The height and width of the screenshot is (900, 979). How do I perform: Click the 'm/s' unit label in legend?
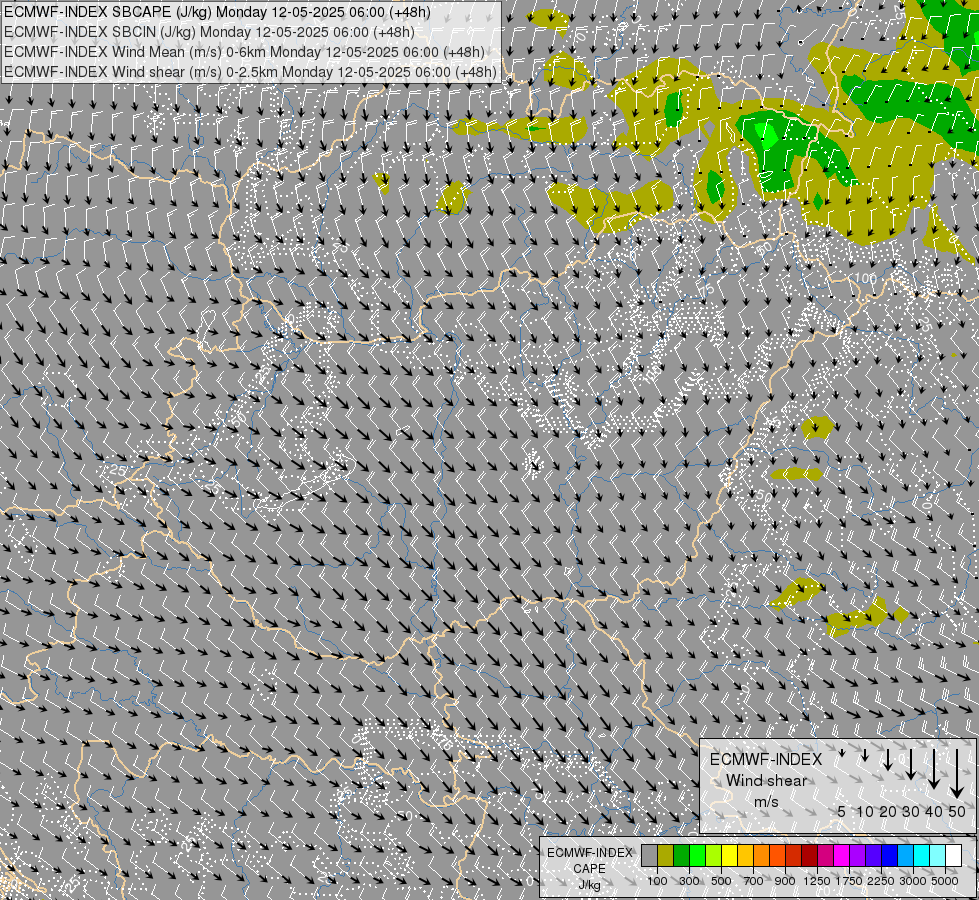pos(766,801)
